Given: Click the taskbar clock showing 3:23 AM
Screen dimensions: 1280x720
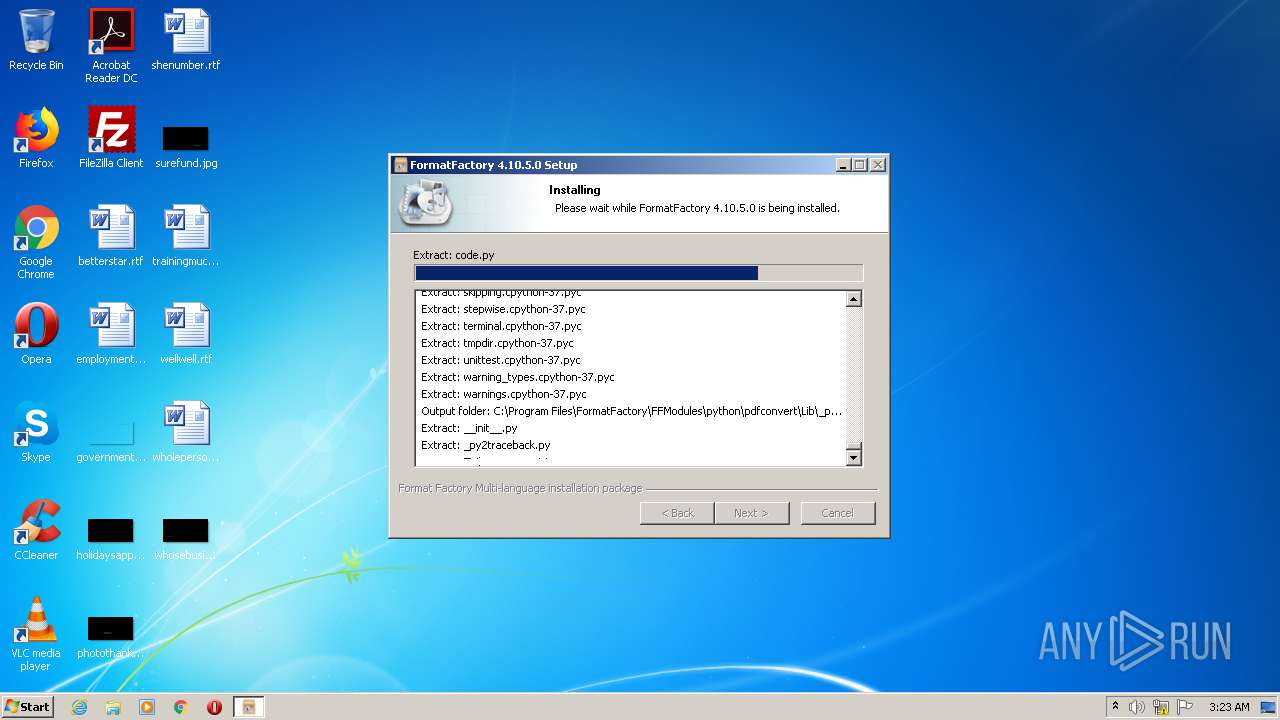Looking at the screenshot, I should 1229,707.
